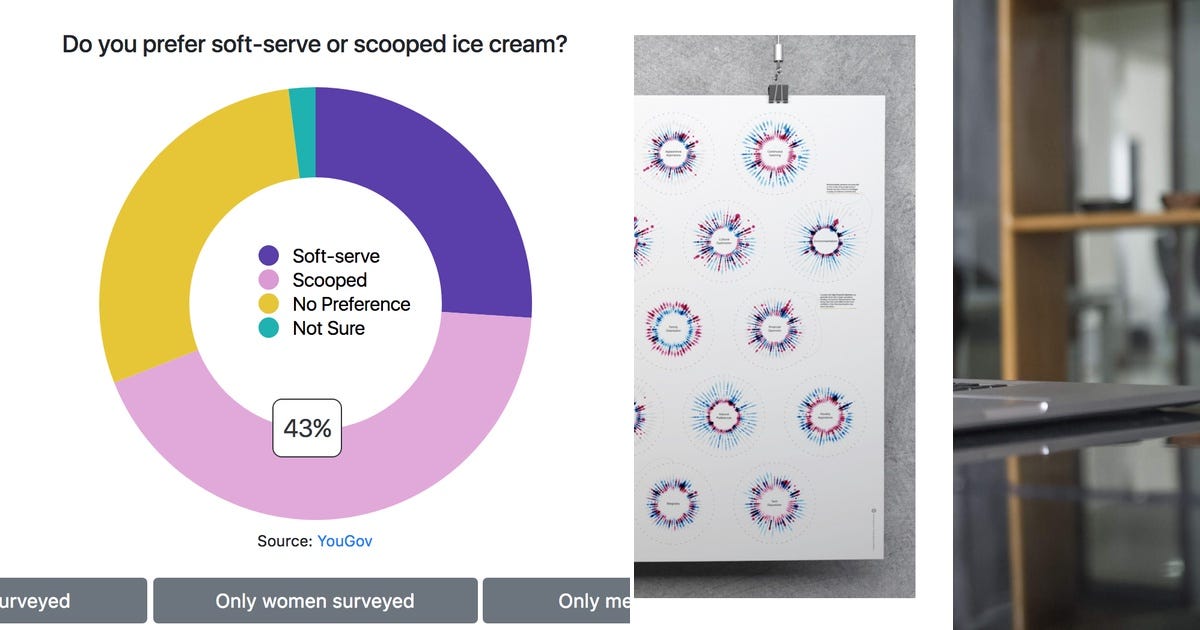Toggle the Scooped legend entry

point(320,280)
